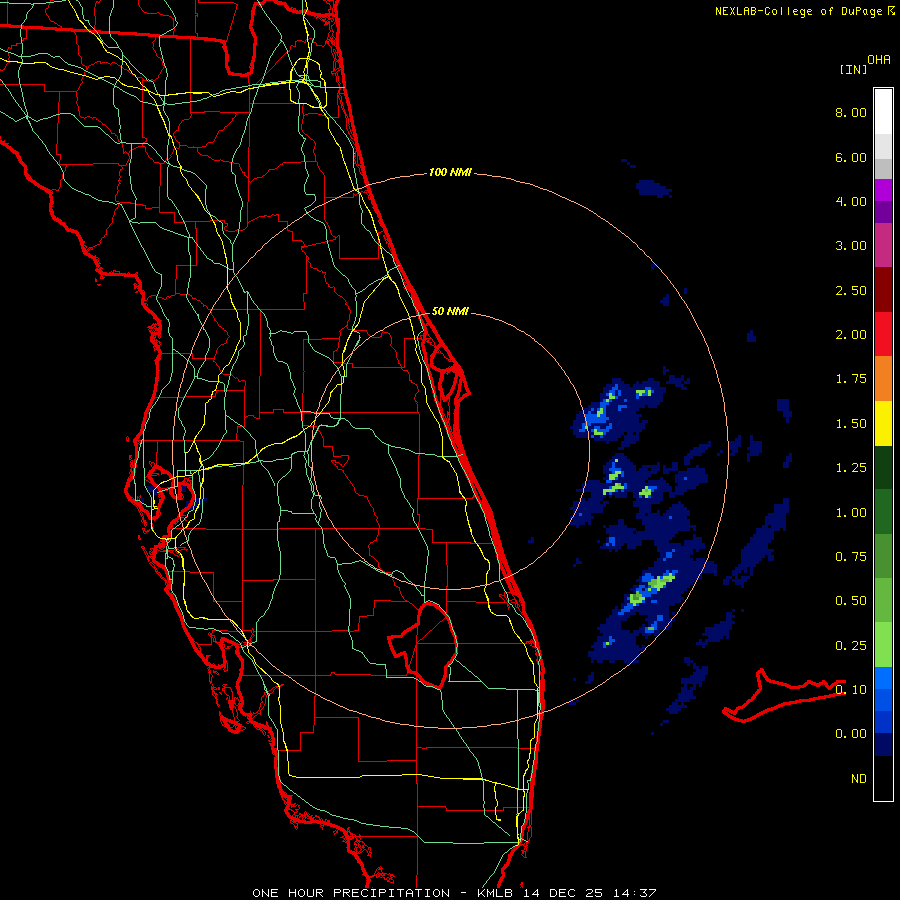The width and height of the screenshot is (900, 900).
Task: Click the 2.00 legend value
Action: 851,335
